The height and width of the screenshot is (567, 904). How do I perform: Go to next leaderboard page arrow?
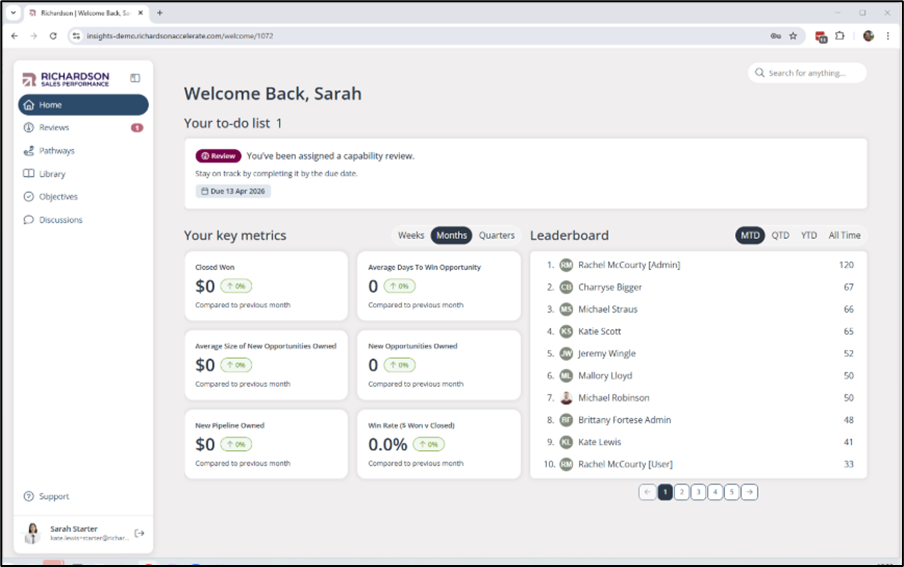pos(749,492)
